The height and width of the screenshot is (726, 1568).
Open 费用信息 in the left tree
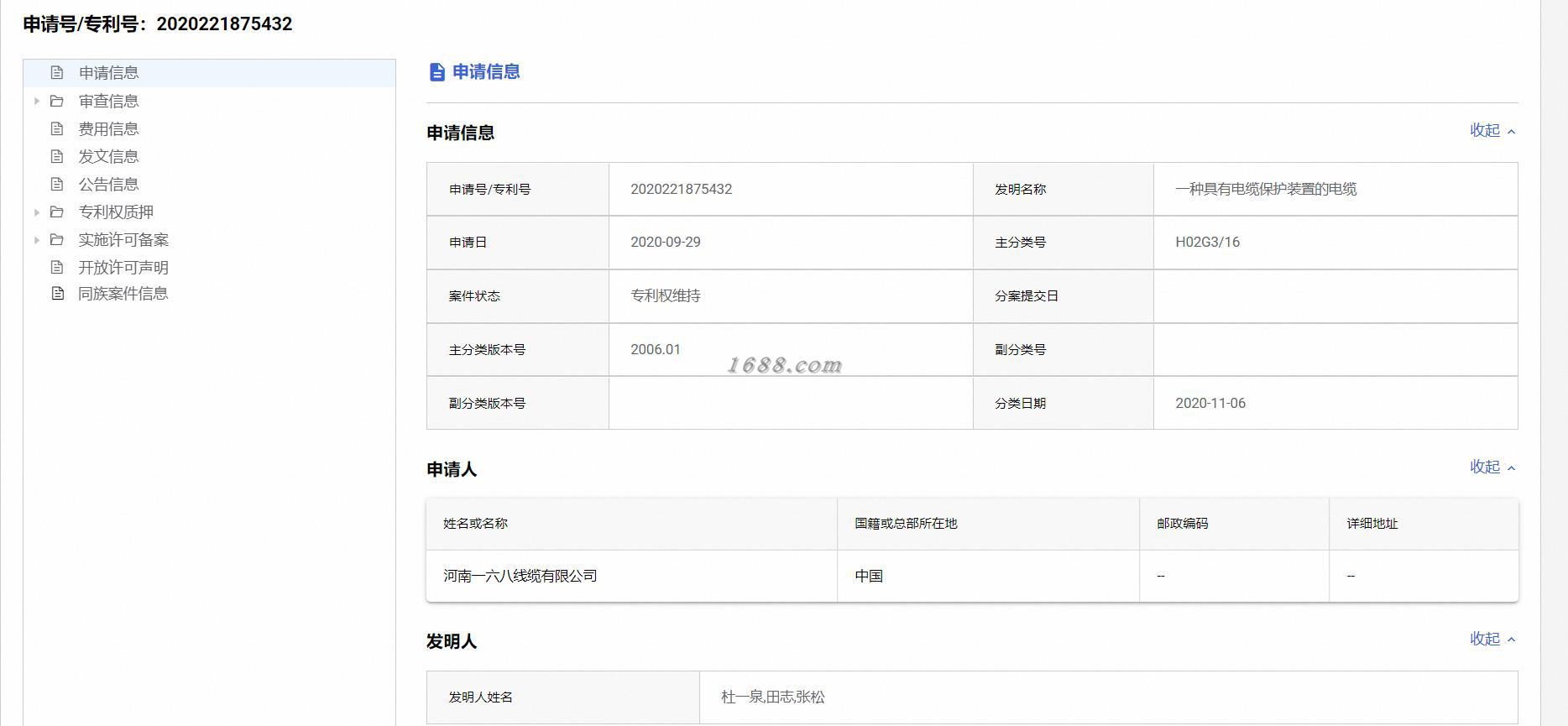108,128
